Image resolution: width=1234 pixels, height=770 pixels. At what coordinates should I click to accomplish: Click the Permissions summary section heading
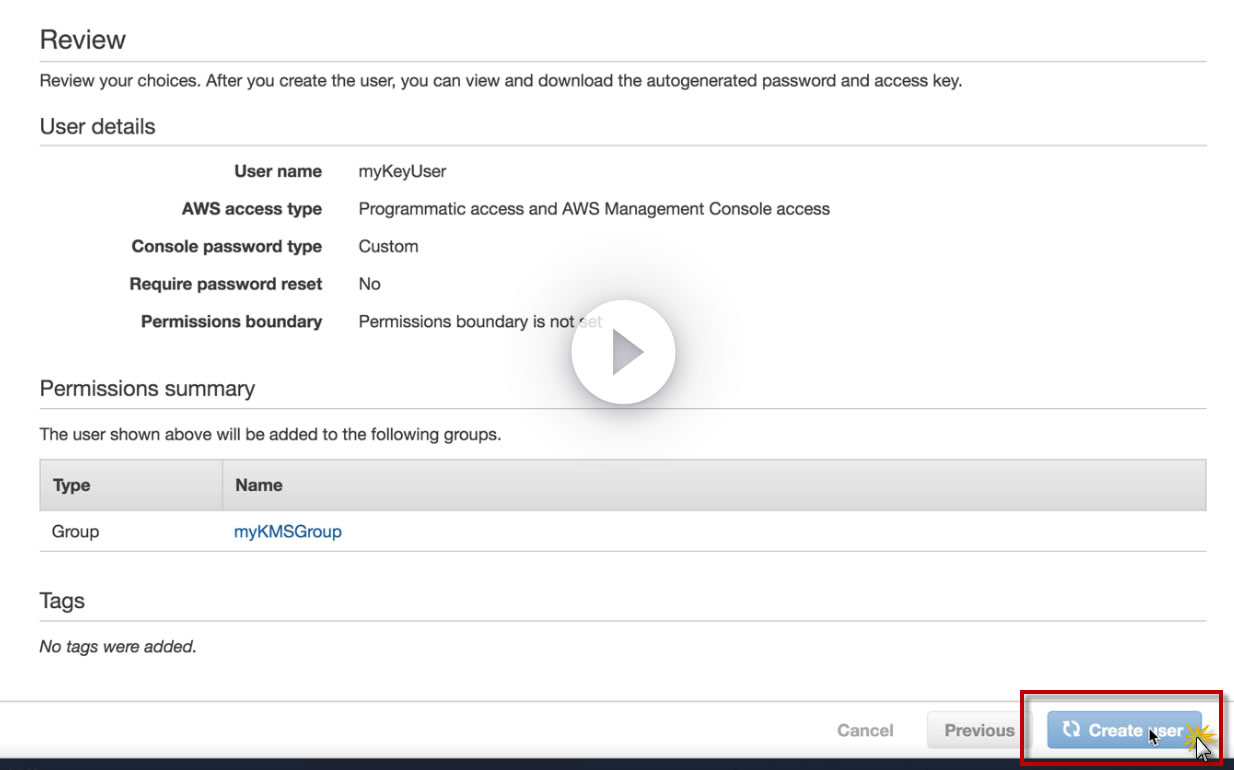[147, 389]
